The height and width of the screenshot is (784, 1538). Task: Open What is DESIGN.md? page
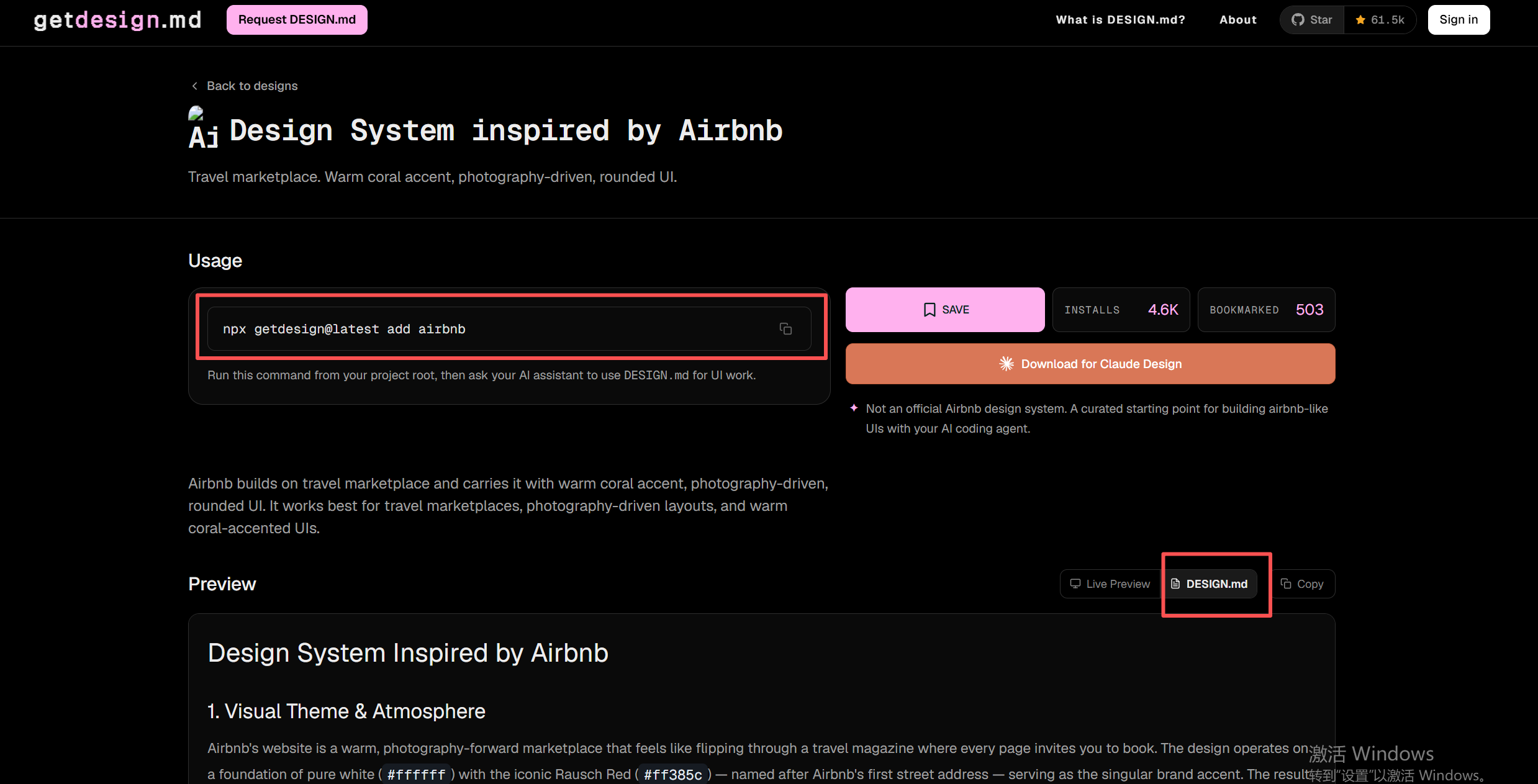[1120, 20]
